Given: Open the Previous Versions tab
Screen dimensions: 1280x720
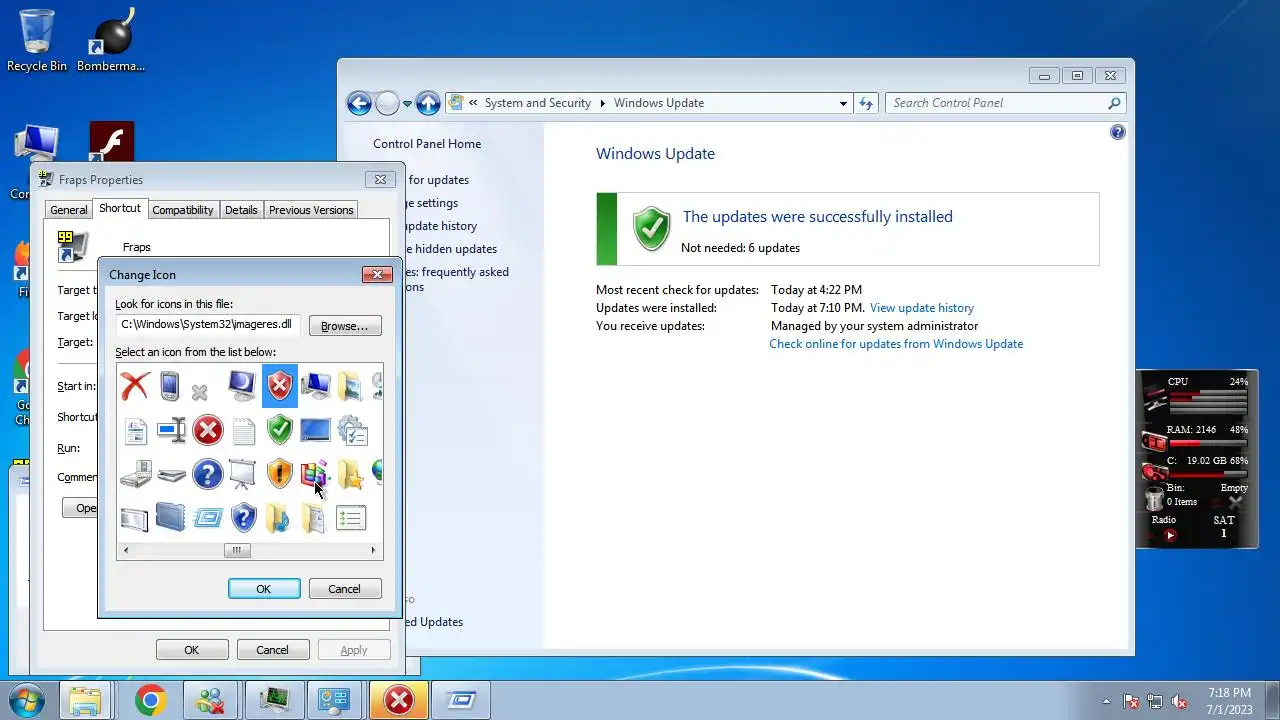Looking at the screenshot, I should 311,210.
